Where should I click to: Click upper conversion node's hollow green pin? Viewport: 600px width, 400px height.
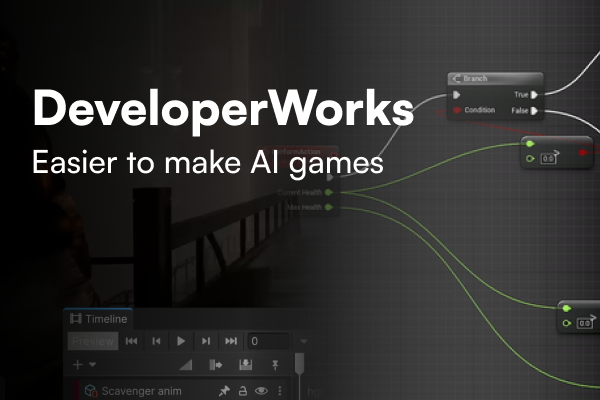[530, 158]
